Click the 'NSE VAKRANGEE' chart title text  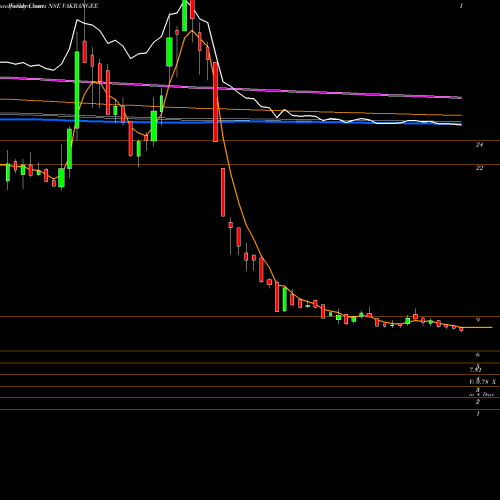click(x=73, y=6)
